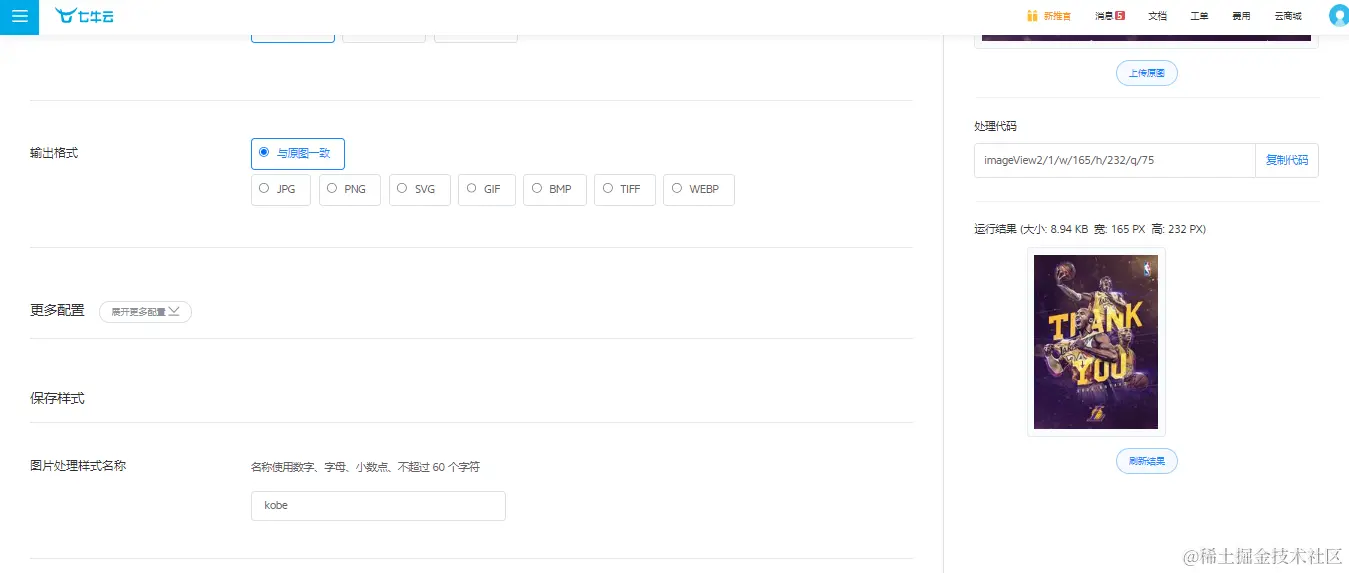Image resolution: width=1349 pixels, height=573 pixels.
Task: Click the 运行结果 size info text
Action: (x=1090, y=229)
